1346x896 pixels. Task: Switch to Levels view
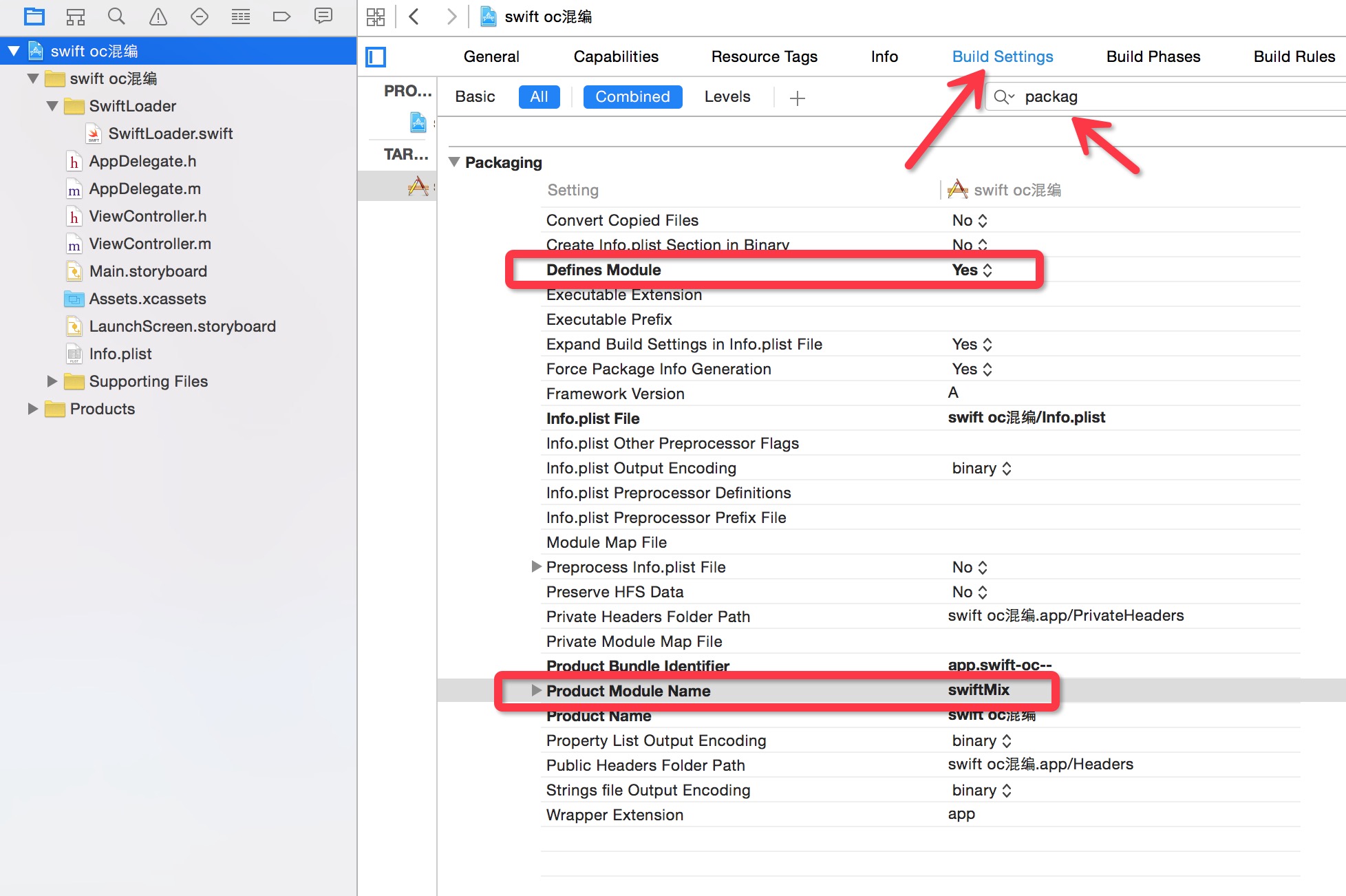click(727, 97)
